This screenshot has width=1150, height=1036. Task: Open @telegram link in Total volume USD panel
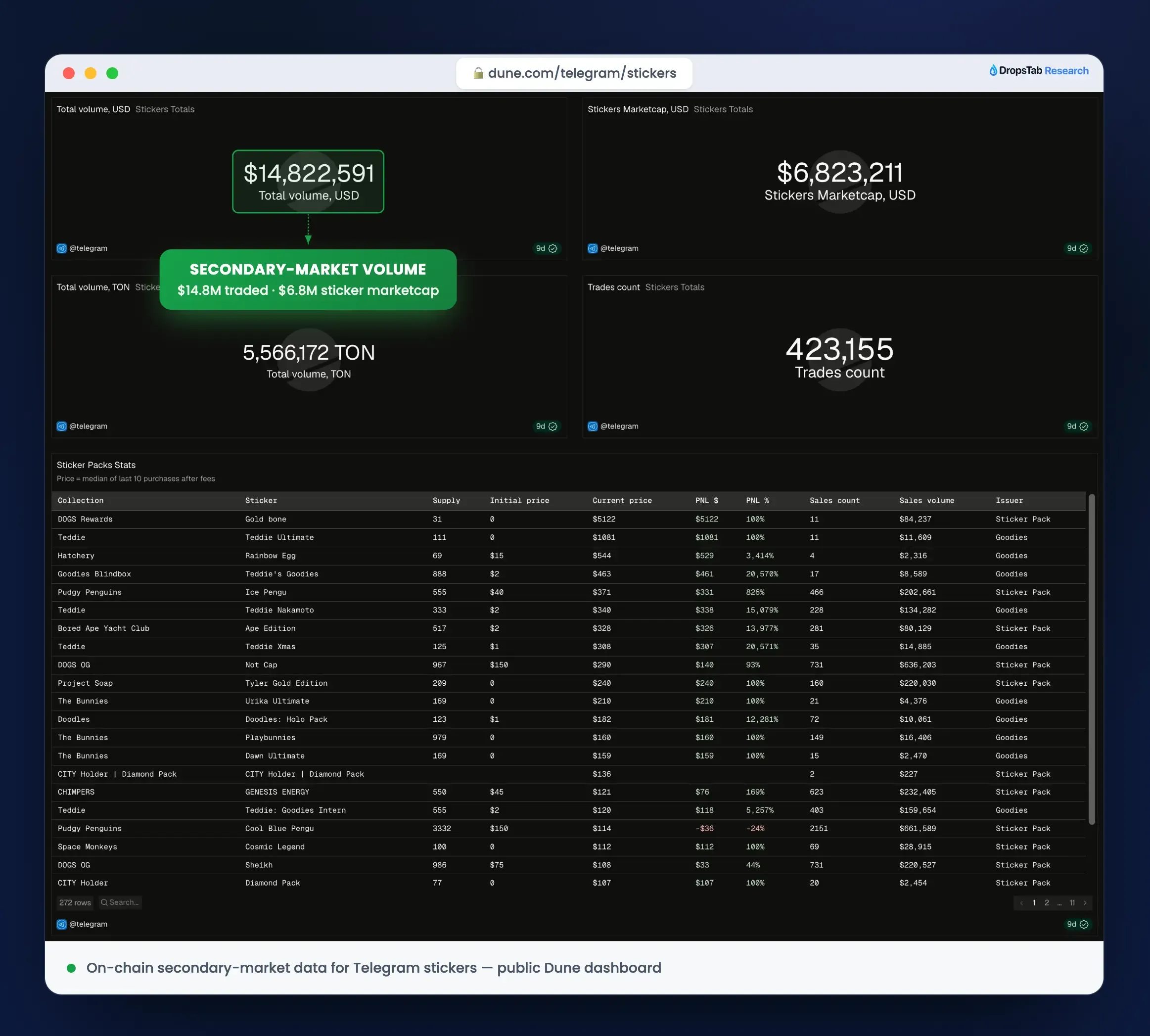coord(88,248)
